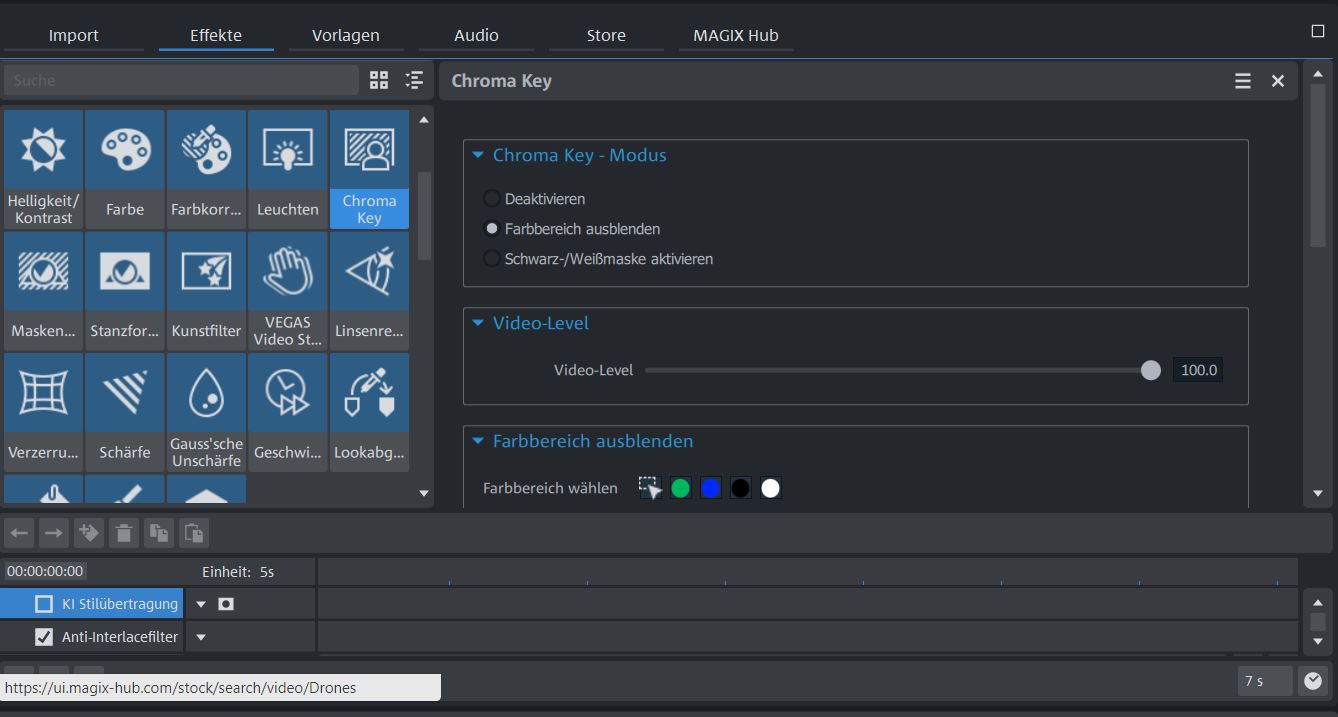
Task: Open the Leuchten effect
Action: coord(287,168)
